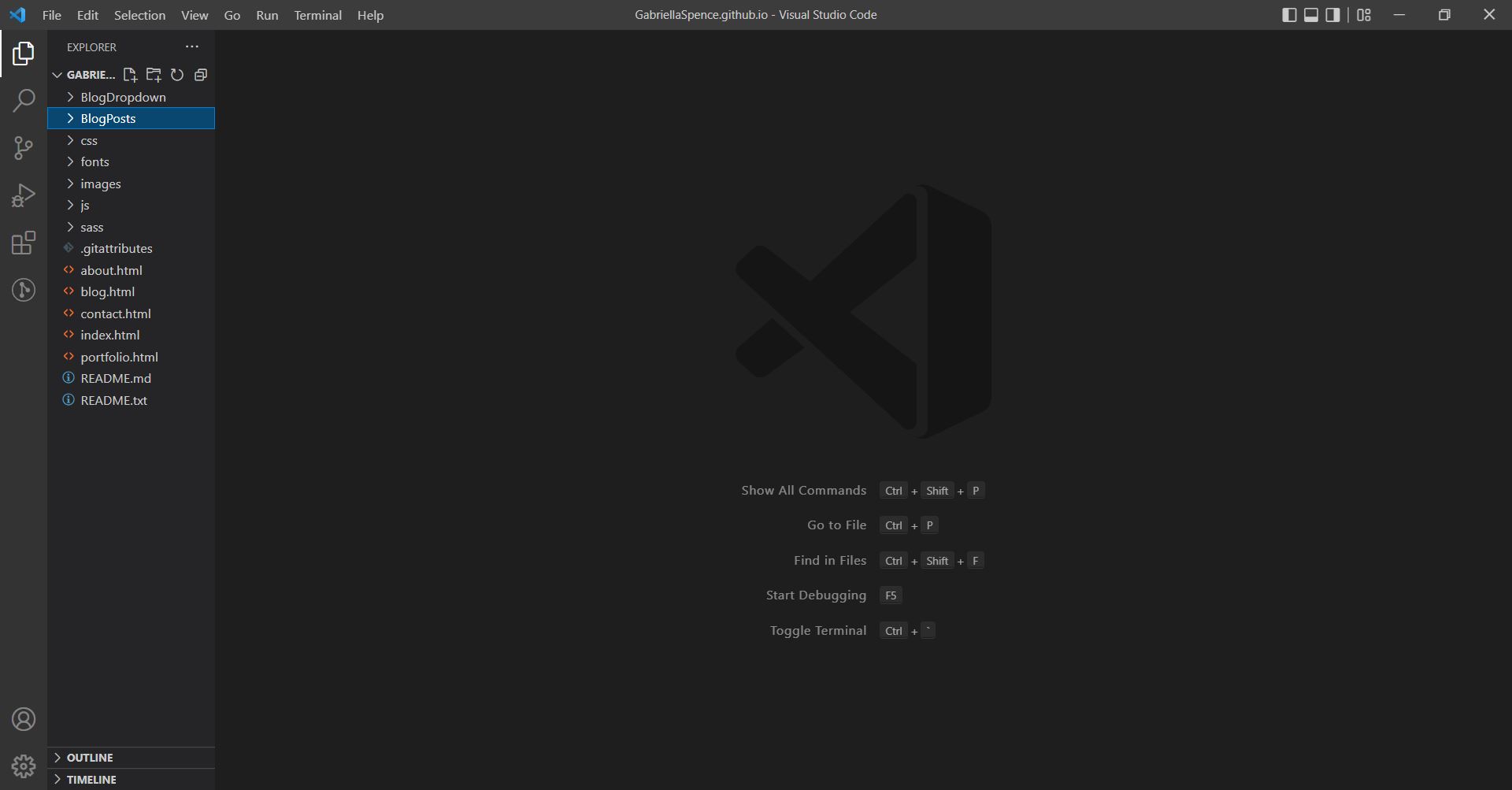Open the .gitattributes file
This screenshot has width=1512, height=790.
point(131,248)
